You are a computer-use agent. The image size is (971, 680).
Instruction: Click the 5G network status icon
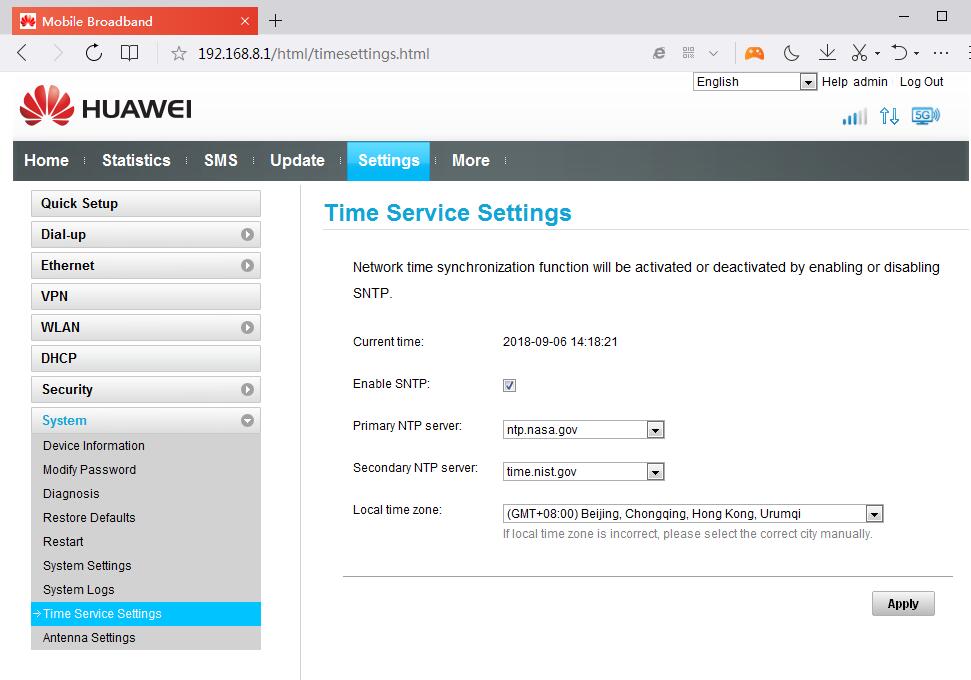tap(926, 116)
